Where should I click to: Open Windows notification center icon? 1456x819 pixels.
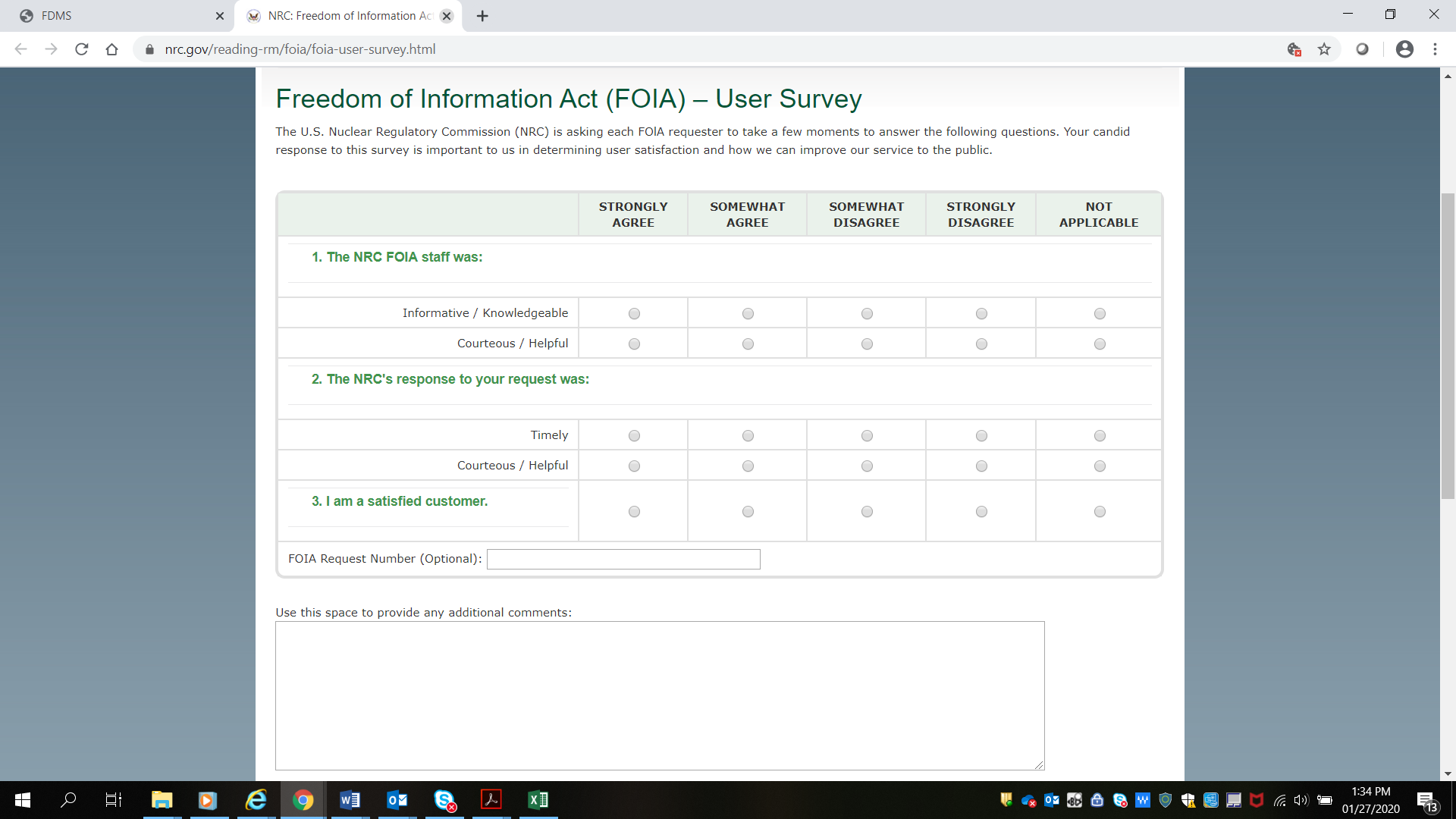1426,801
